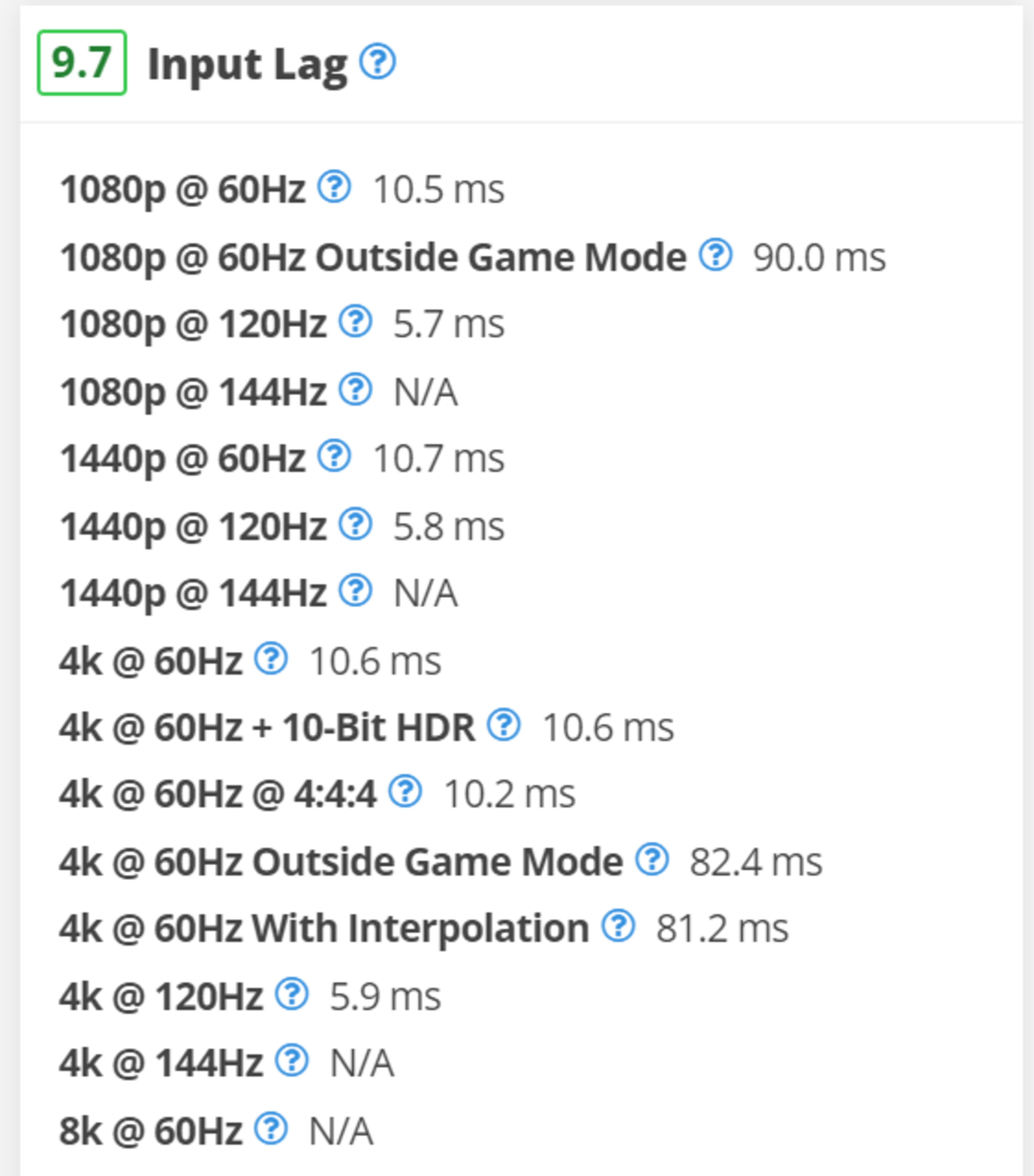The image size is (1034, 1176).
Task: Open help for 4k @ 60Hz @ 4:4:4
Action: 405,792
